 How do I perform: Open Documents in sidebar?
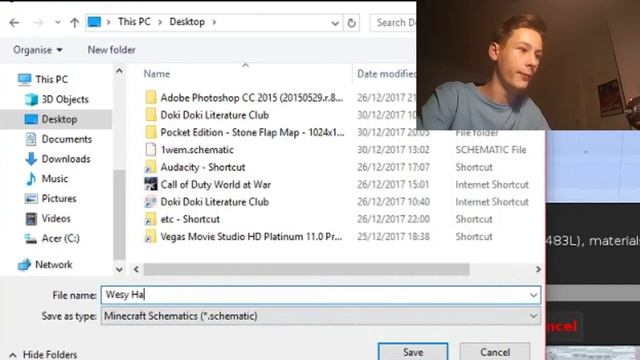67,139
